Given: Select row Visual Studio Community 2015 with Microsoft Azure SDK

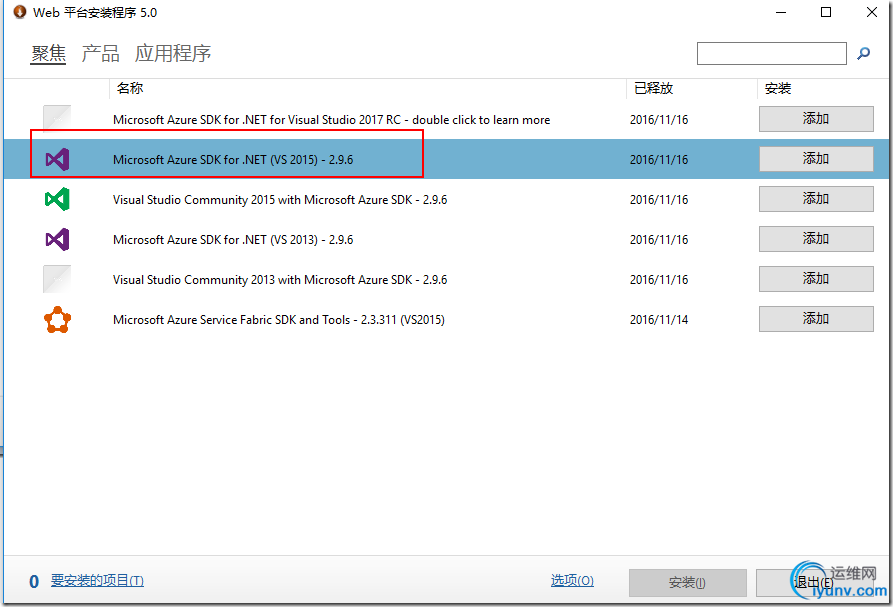Looking at the screenshot, I should coord(446,199).
